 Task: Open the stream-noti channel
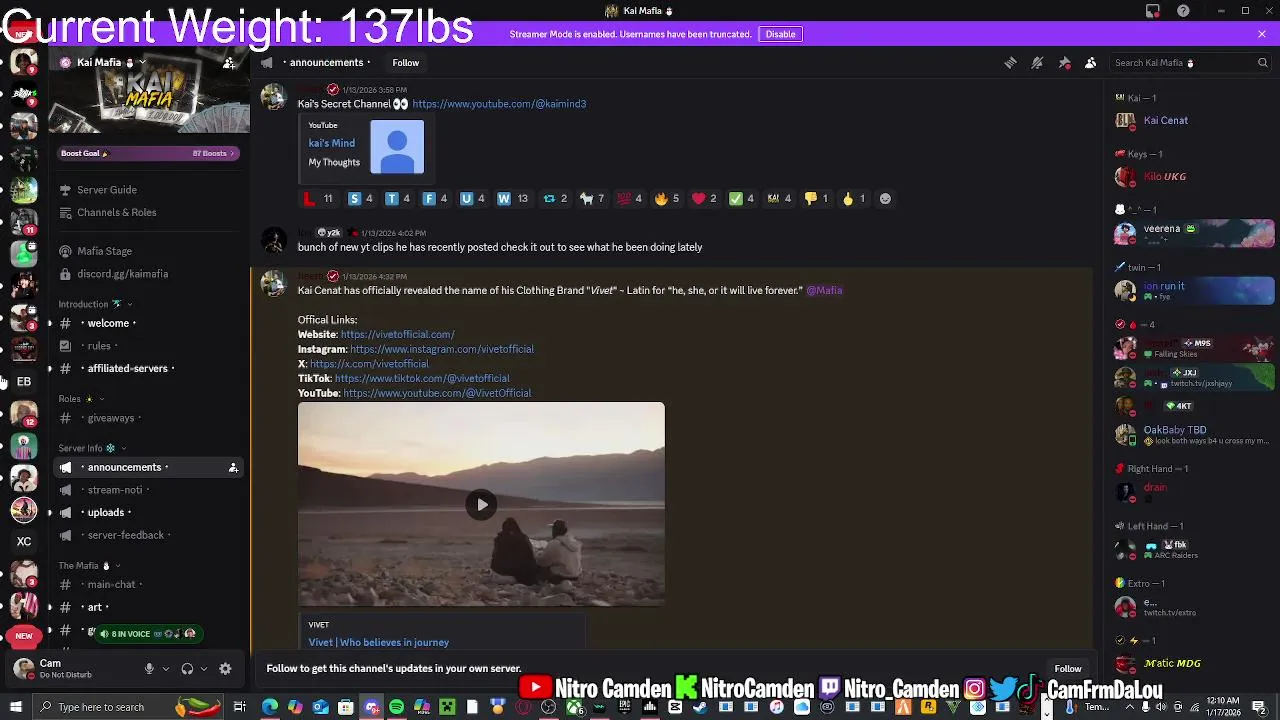[115, 490]
